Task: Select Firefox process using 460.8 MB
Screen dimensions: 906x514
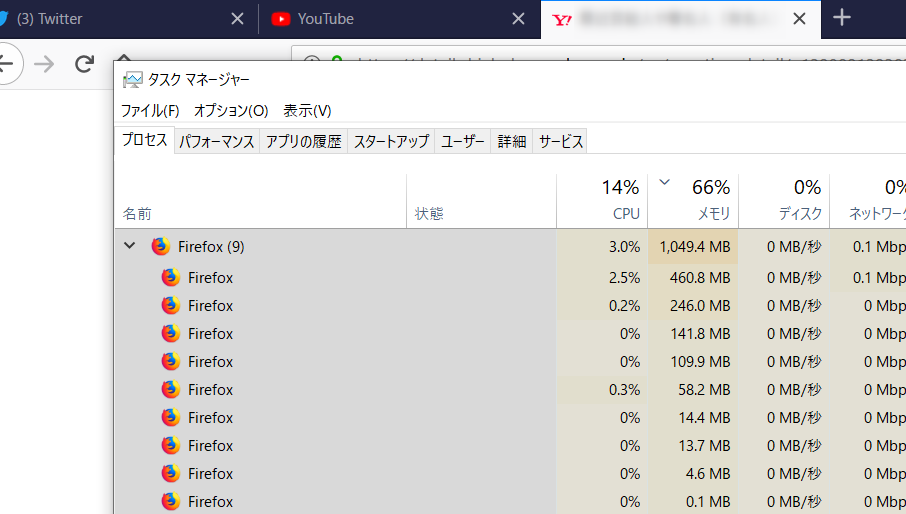Action: (x=510, y=278)
